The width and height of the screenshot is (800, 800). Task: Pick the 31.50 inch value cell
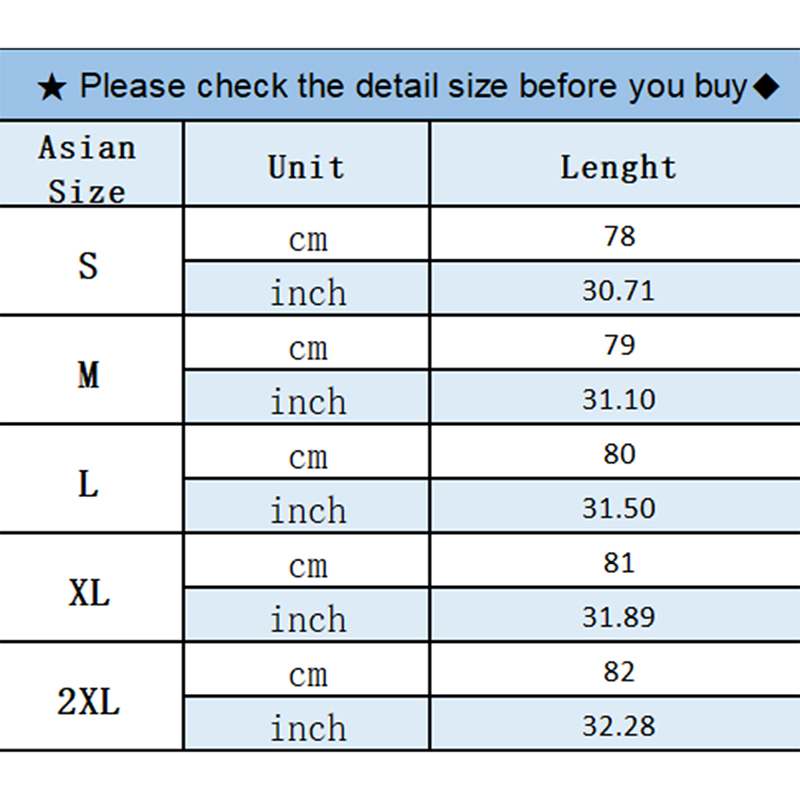tap(619, 509)
